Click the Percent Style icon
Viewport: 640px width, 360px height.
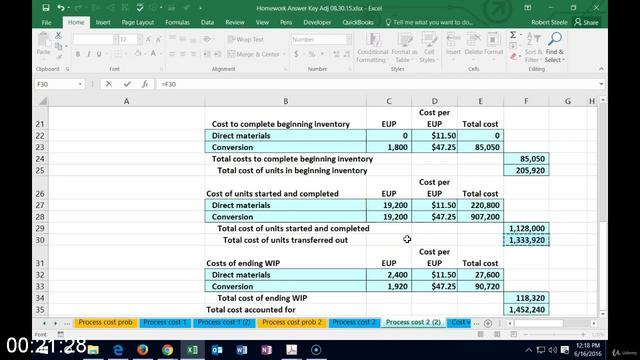[312, 54]
